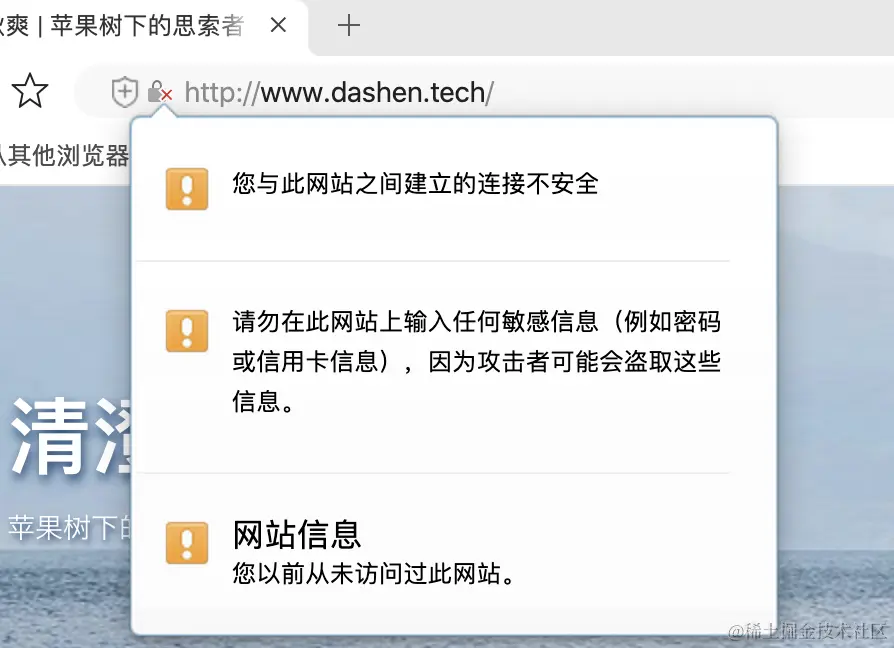Close the 苹果树下的思索者 tab
This screenshot has width=894, height=648.
tap(278, 25)
